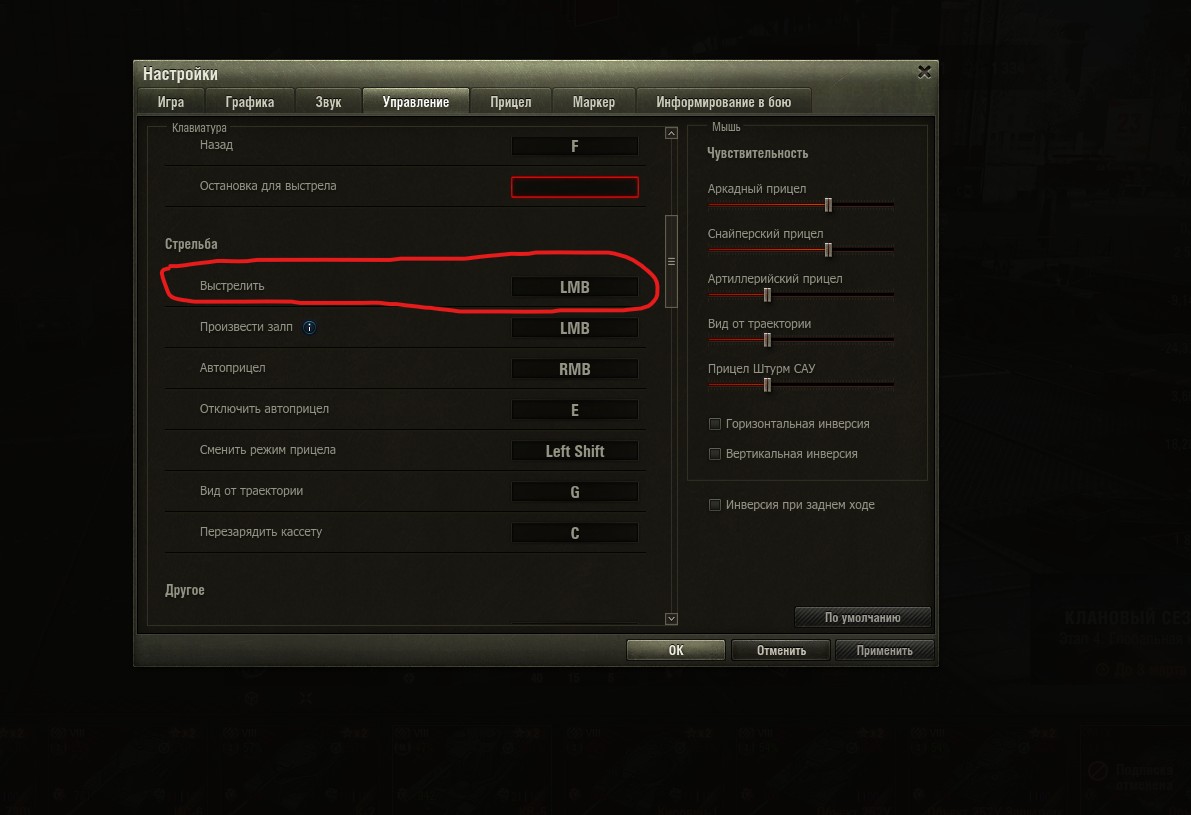This screenshot has height=815, width=1191.
Task: Open the Прицел tab
Action: 510,102
